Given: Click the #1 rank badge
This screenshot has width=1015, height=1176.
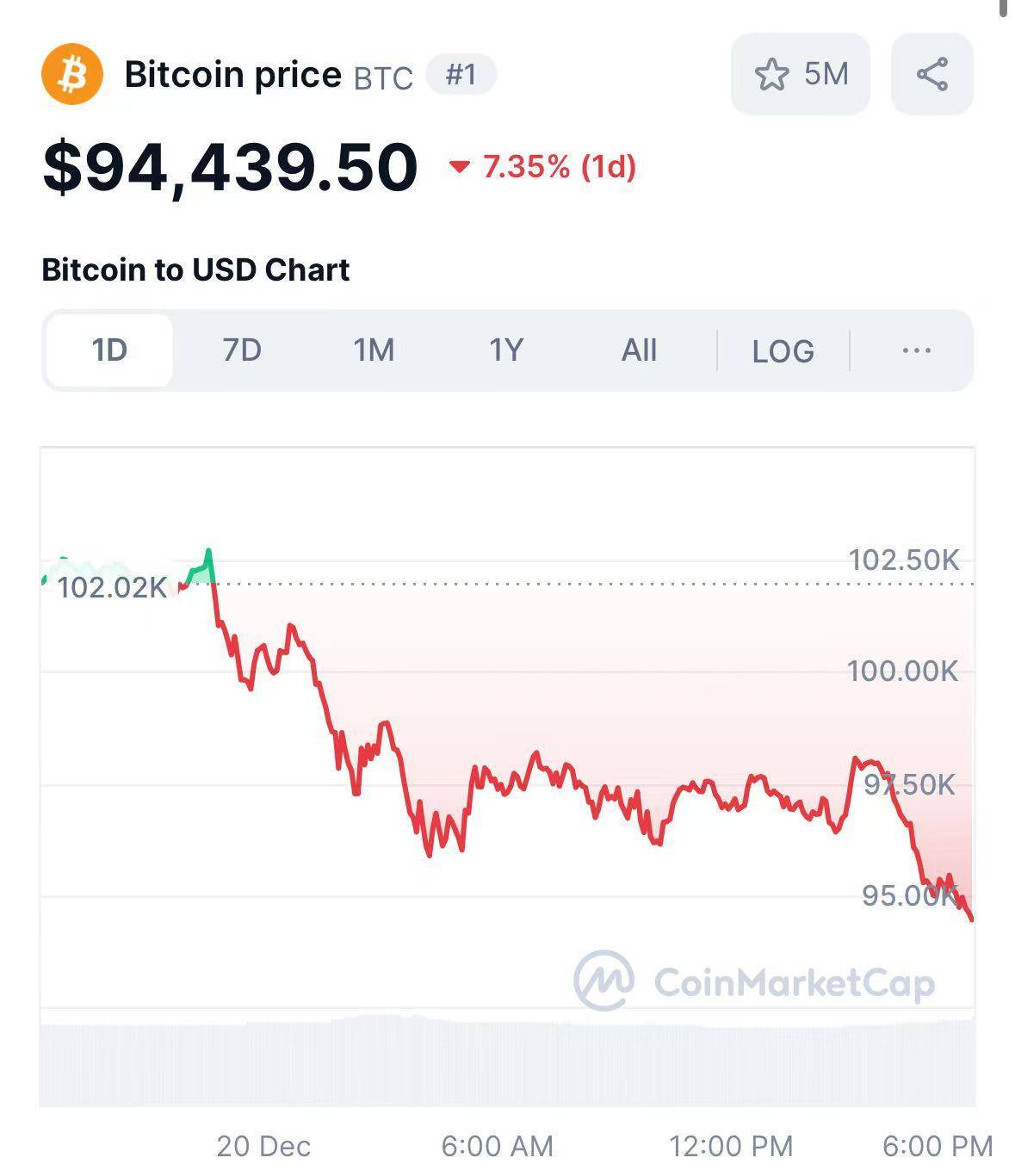Looking at the screenshot, I should click(461, 75).
